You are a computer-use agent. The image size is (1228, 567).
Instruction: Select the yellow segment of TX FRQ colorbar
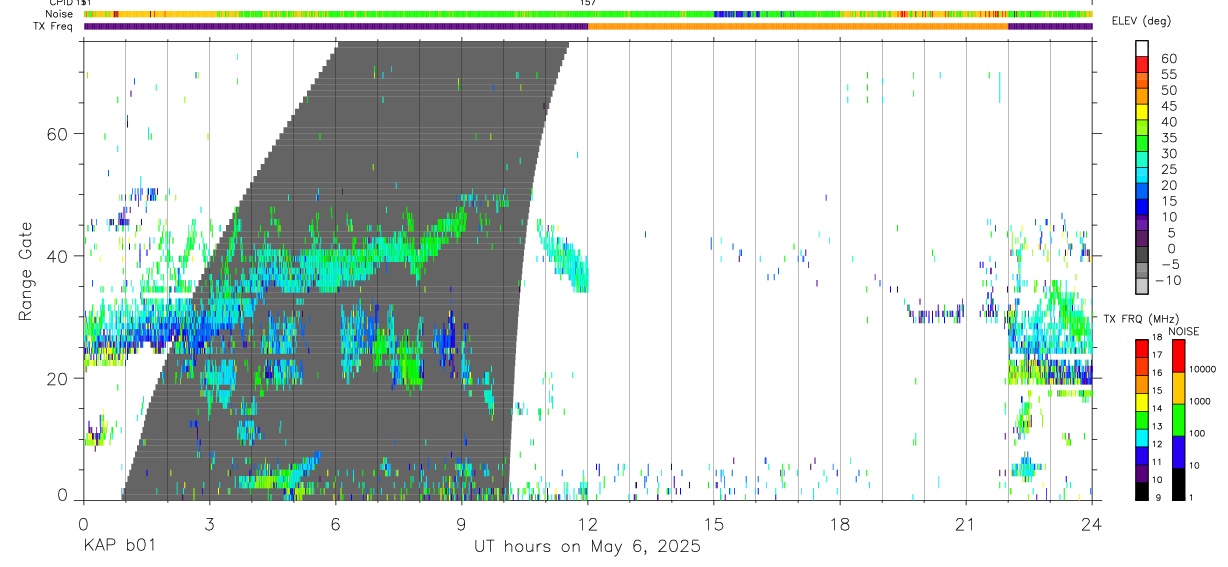tap(1142, 402)
